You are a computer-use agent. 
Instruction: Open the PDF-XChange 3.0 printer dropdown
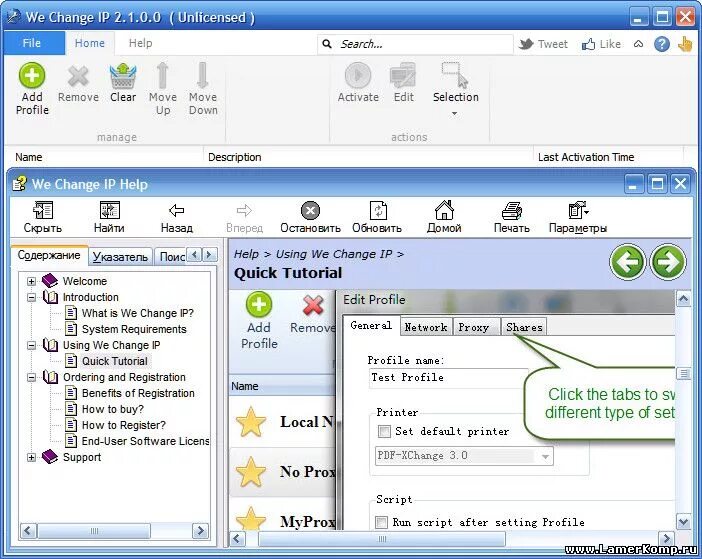[x=545, y=456]
